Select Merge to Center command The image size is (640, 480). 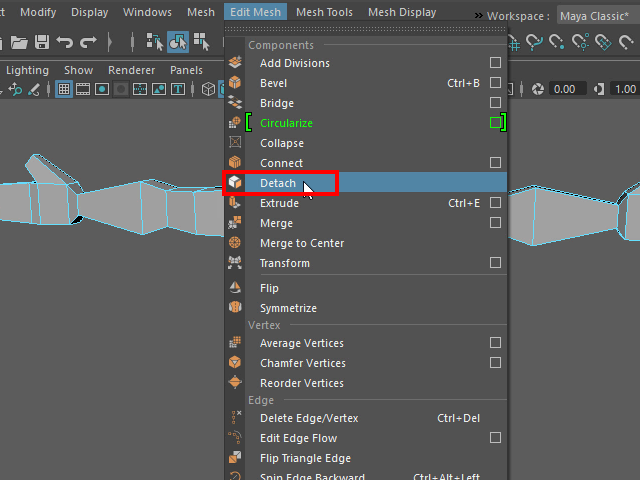301,243
